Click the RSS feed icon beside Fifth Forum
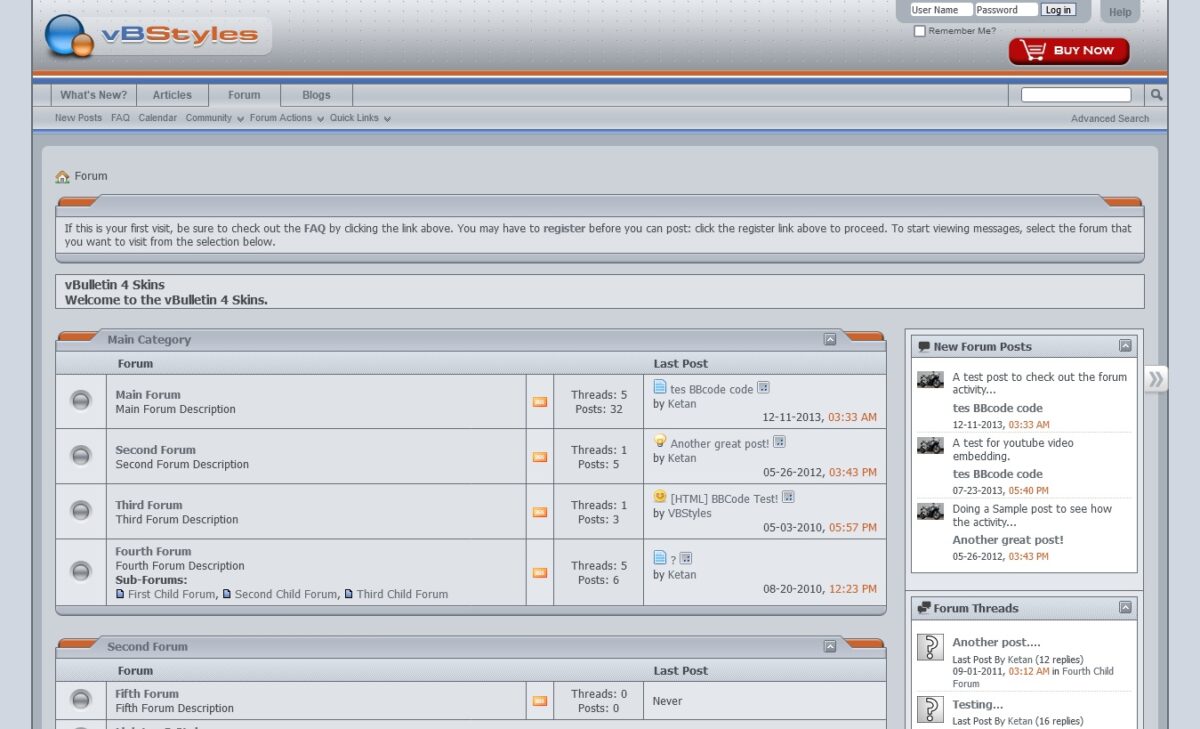Screen dimensions: 1200x729 click(540, 700)
